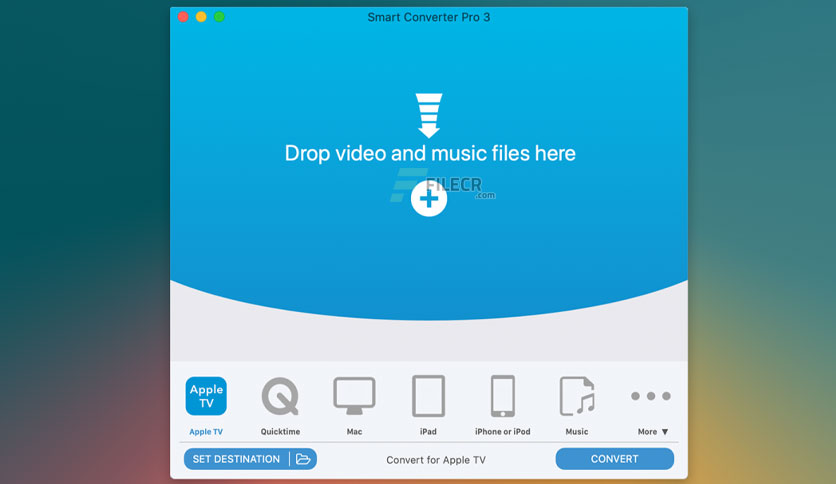The width and height of the screenshot is (836, 484).
Task: Click the SET DESTINATION button
Action: tap(250, 459)
